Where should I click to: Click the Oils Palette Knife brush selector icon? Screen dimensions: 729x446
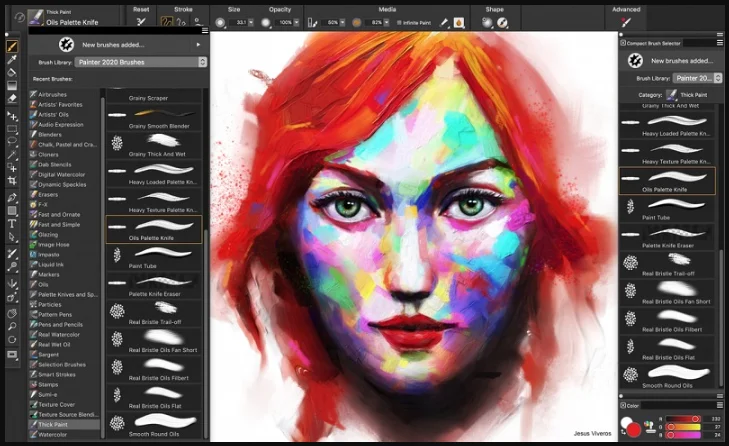coord(36,18)
